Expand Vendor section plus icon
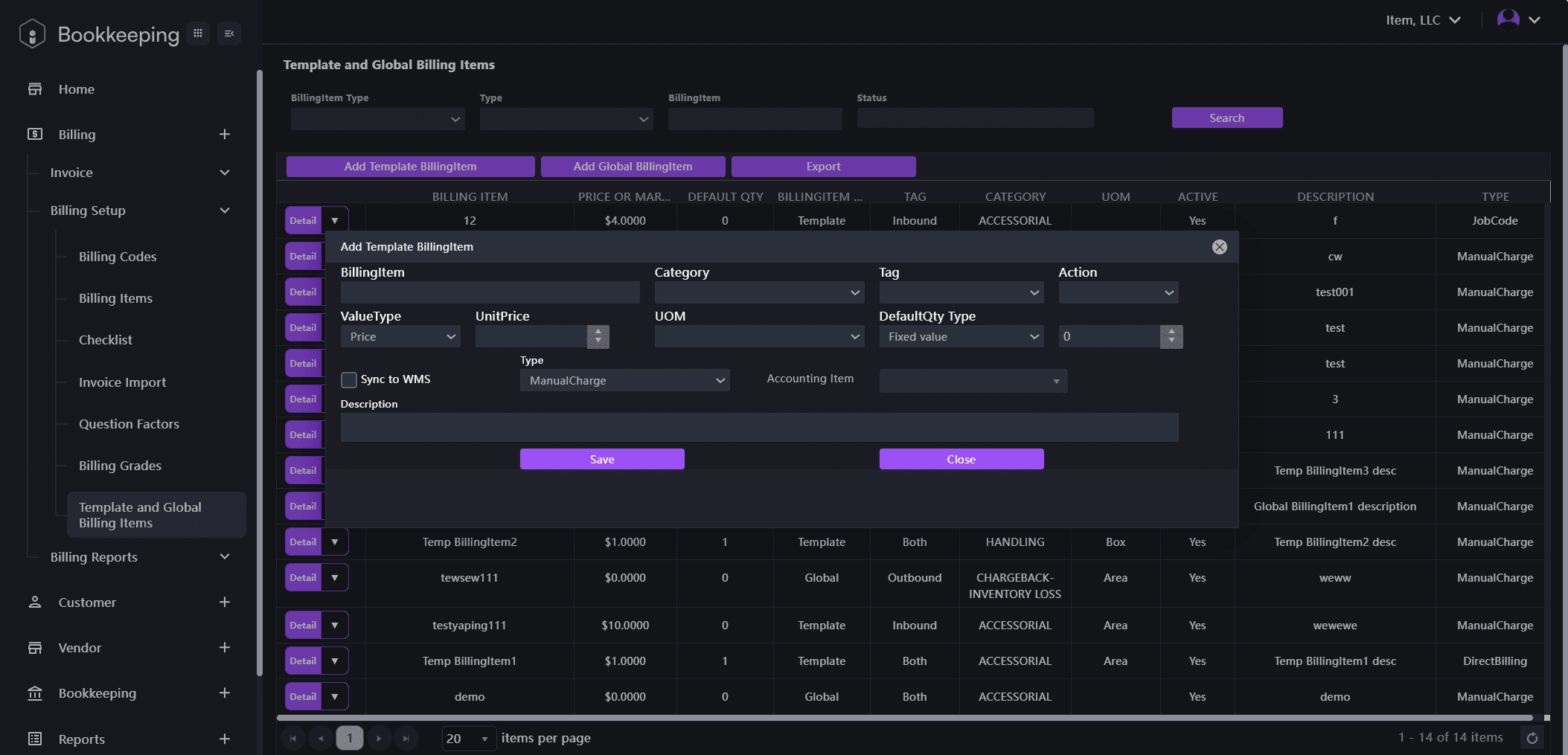 (225, 647)
